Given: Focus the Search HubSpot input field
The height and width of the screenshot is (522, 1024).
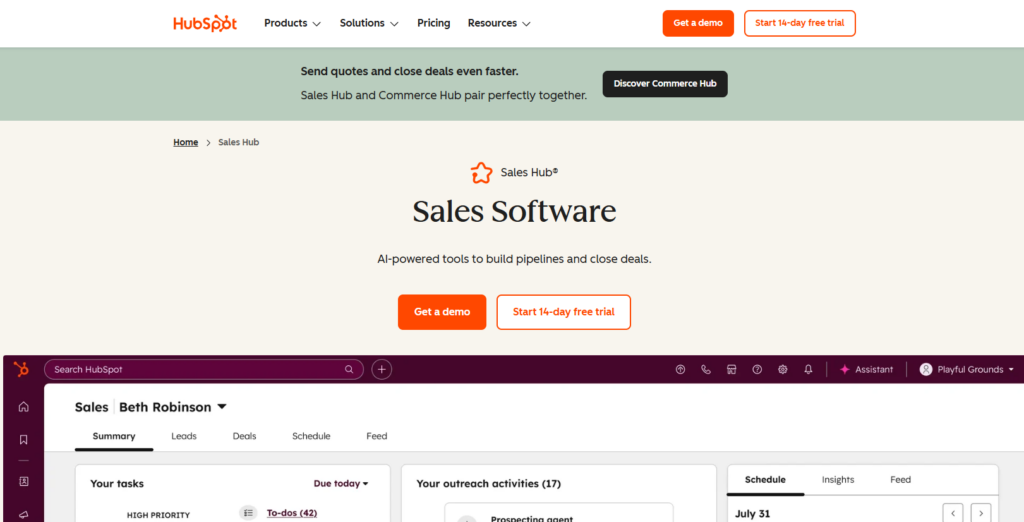Looking at the screenshot, I should point(204,369).
